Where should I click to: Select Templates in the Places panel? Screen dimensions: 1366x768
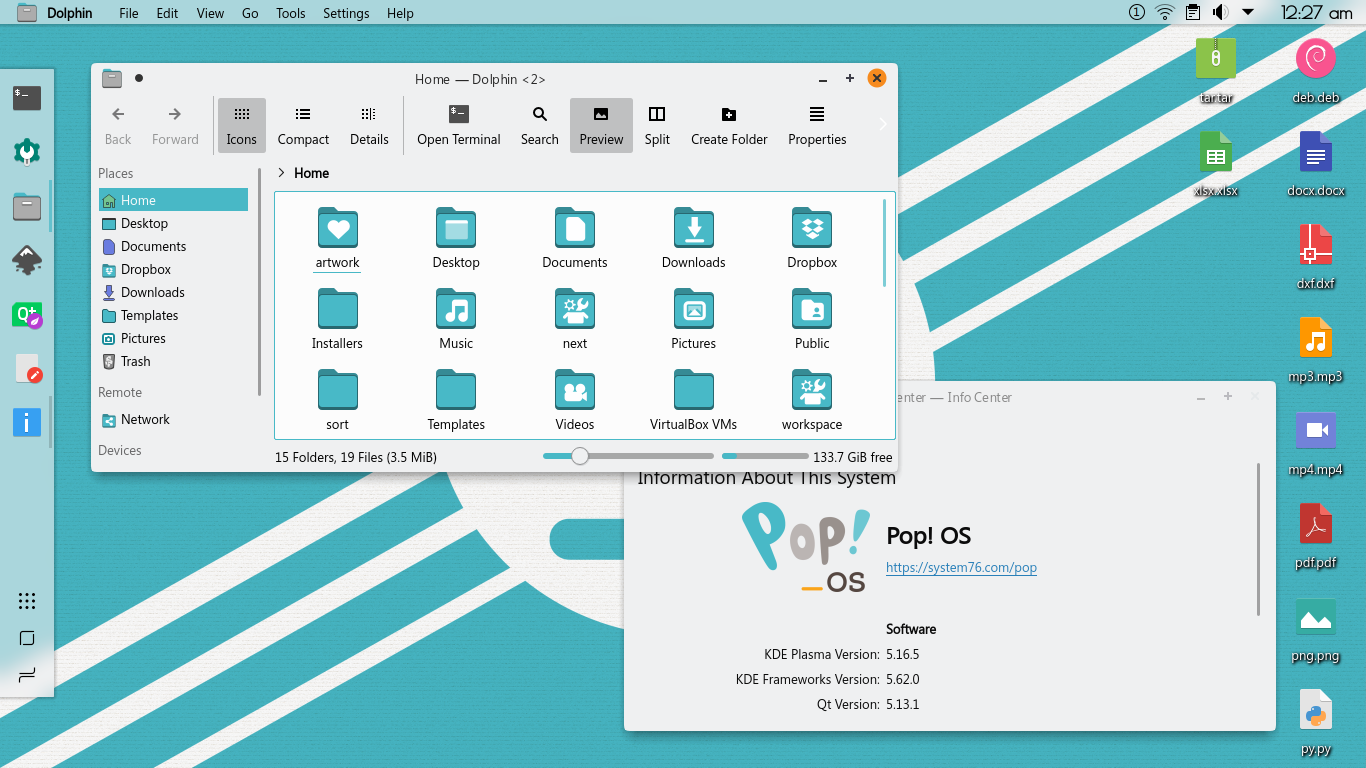coord(173,315)
